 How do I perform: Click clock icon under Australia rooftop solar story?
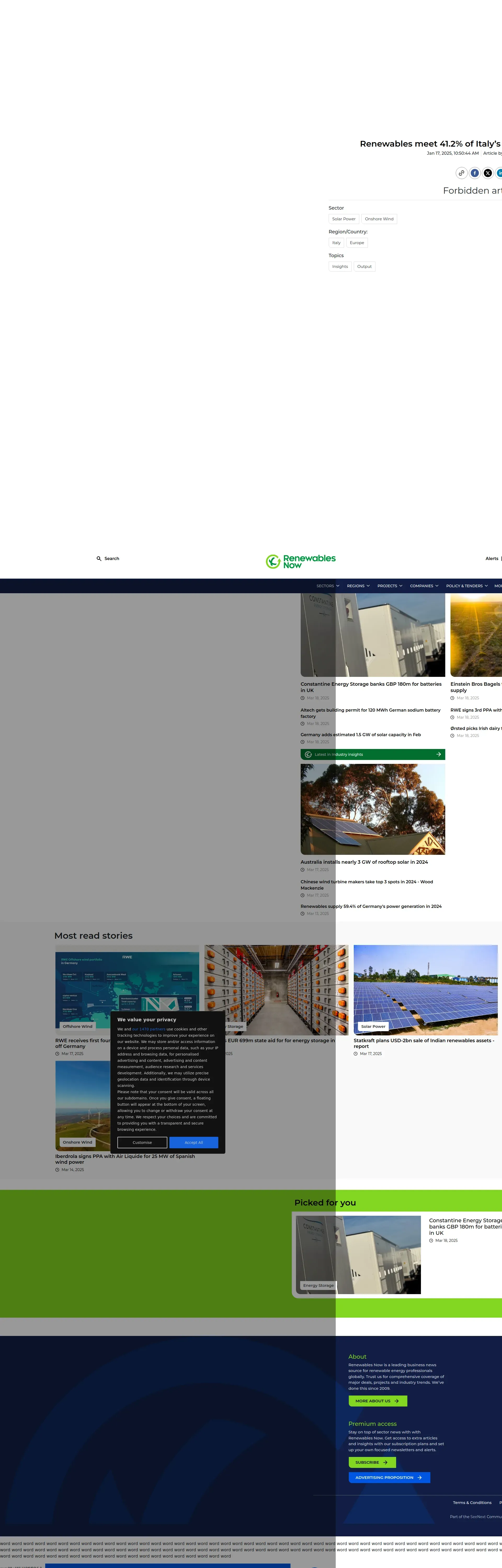[303, 870]
